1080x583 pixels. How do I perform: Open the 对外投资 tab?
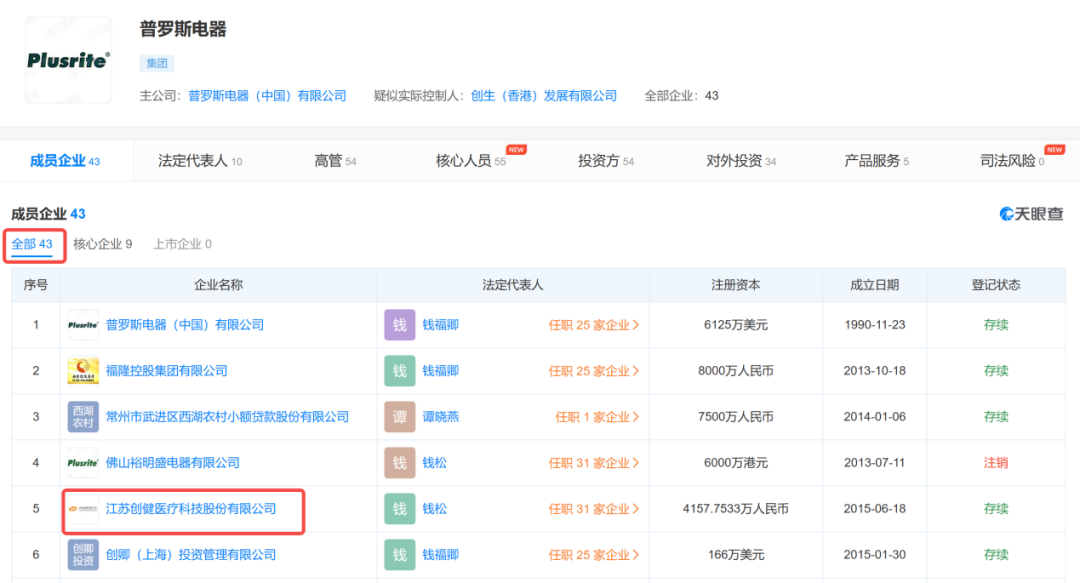click(x=741, y=161)
